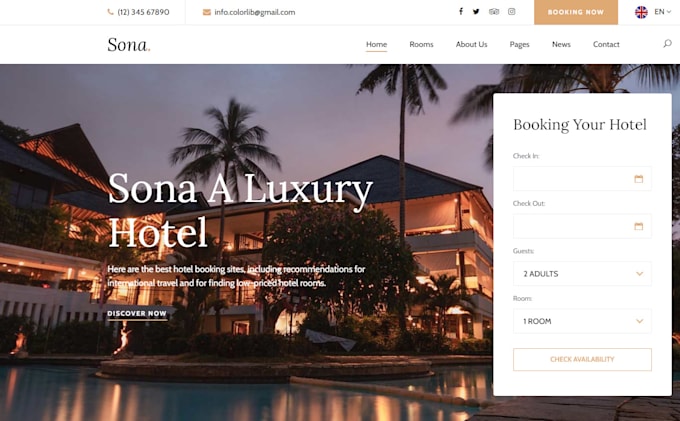Open the Twitter social icon

(476, 12)
